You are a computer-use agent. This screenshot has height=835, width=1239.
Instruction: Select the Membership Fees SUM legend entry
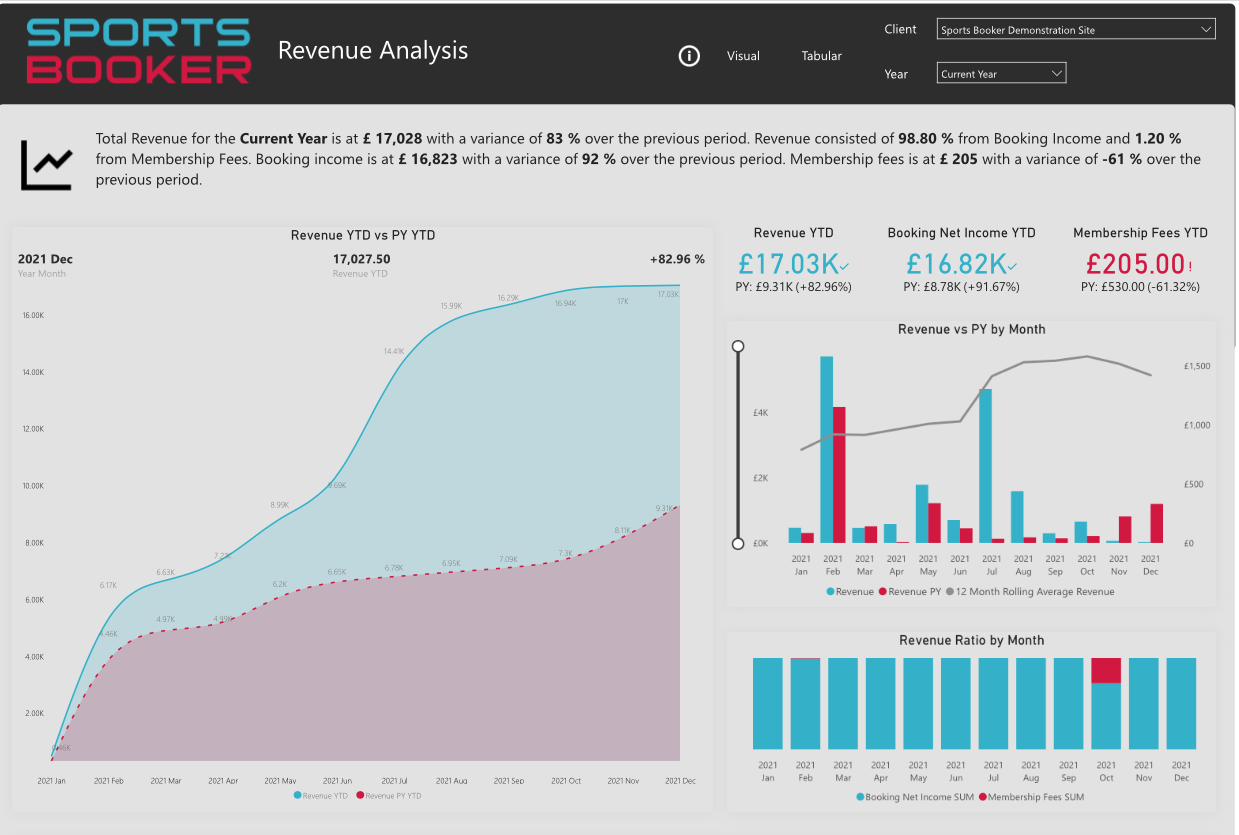[x=1032, y=797]
